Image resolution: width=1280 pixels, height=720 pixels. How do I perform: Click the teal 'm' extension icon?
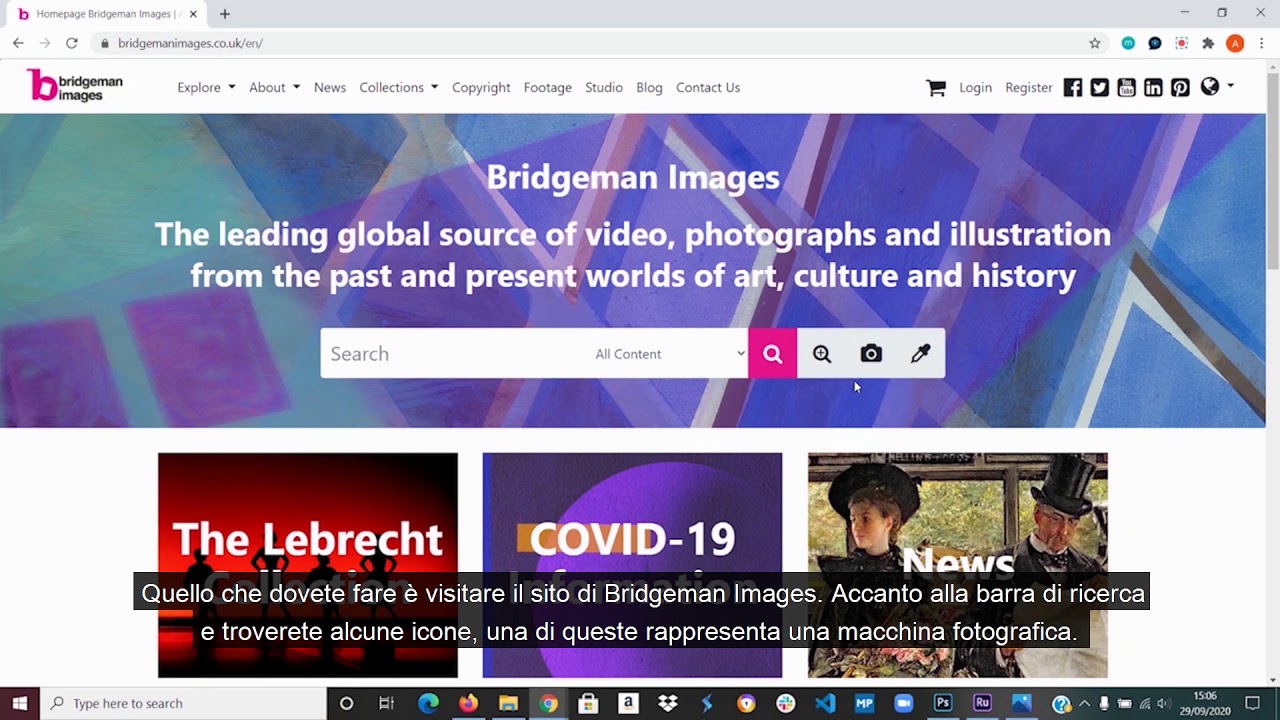tap(1128, 43)
